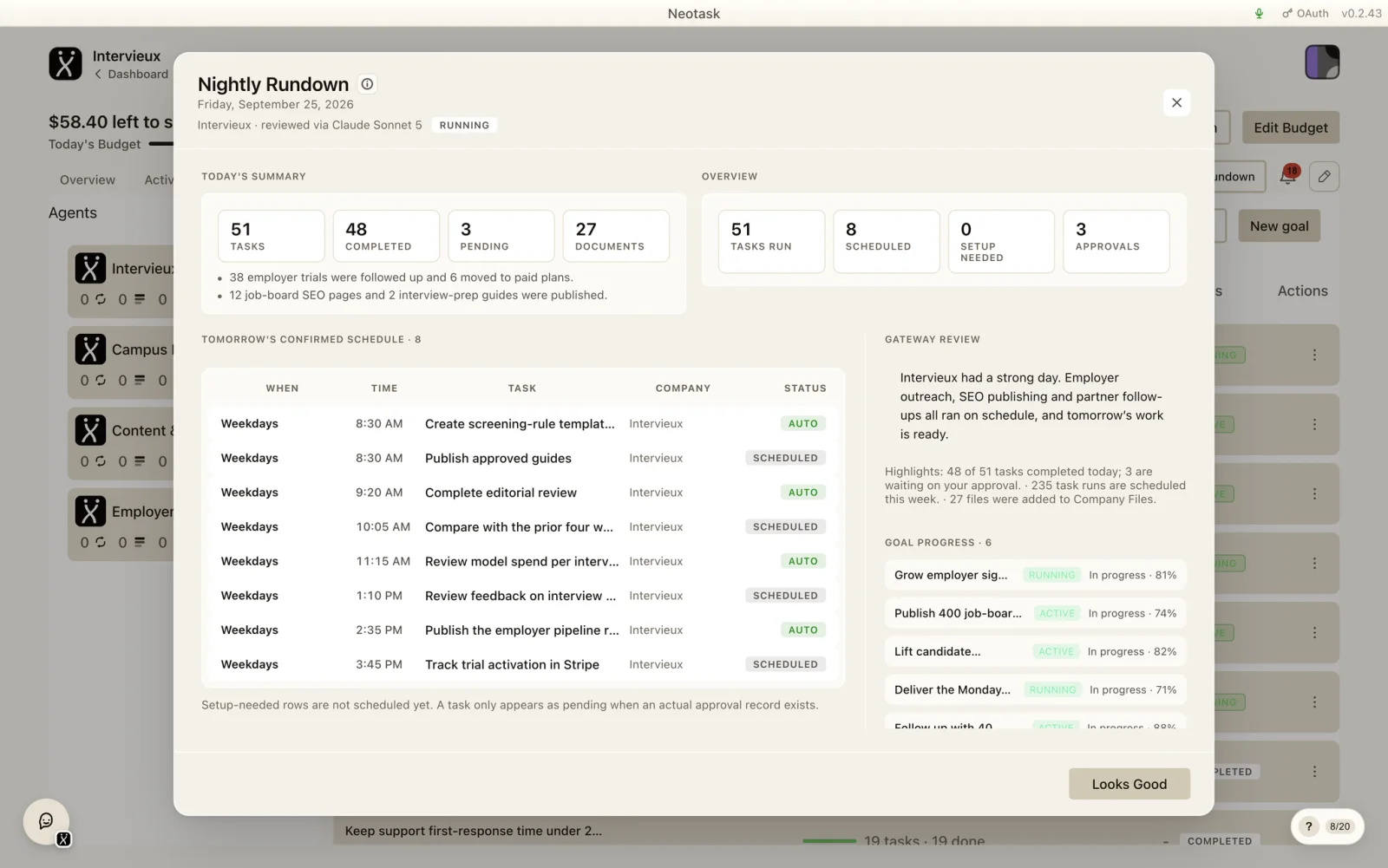
Task: Click the pencil edit icon
Action: (1324, 176)
